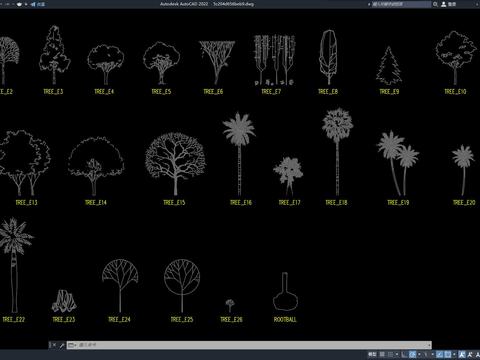Click the TREE_E10 text label
The height and width of the screenshot is (360, 480).
(455, 91)
